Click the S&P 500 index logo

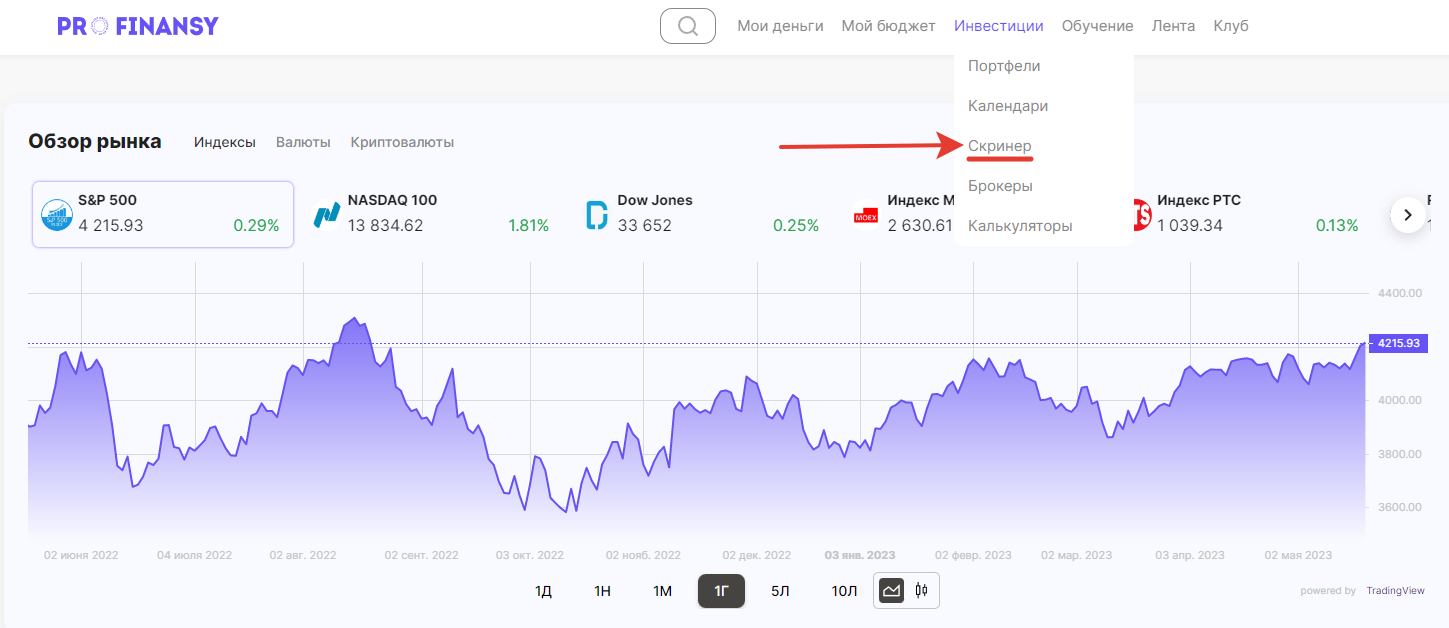pyautogui.click(x=57, y=214)
